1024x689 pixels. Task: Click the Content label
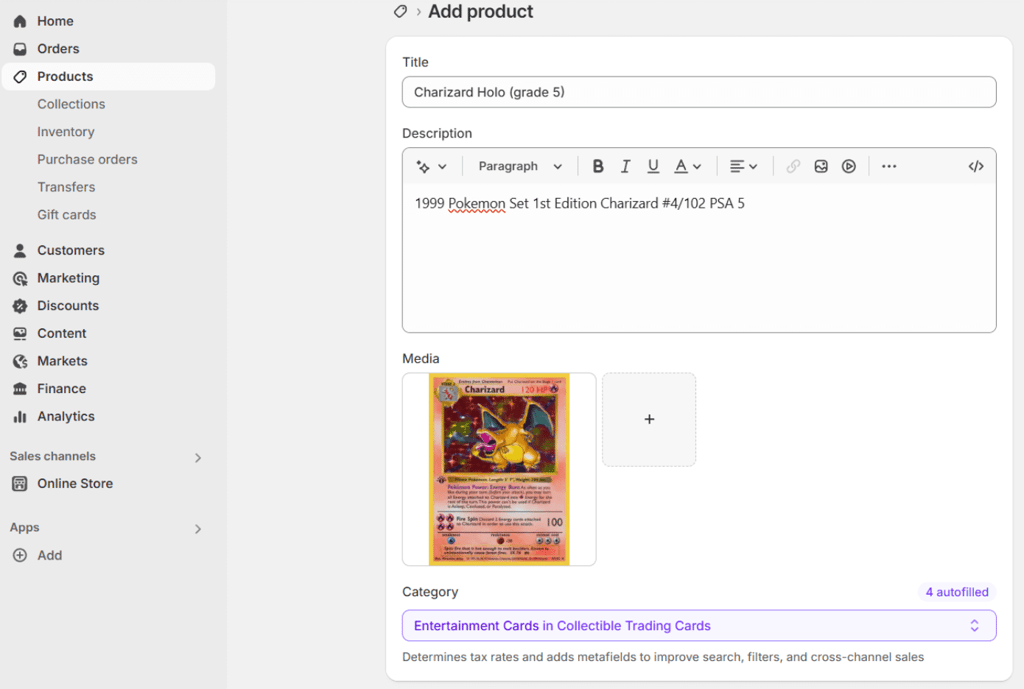tap(61, 334)
